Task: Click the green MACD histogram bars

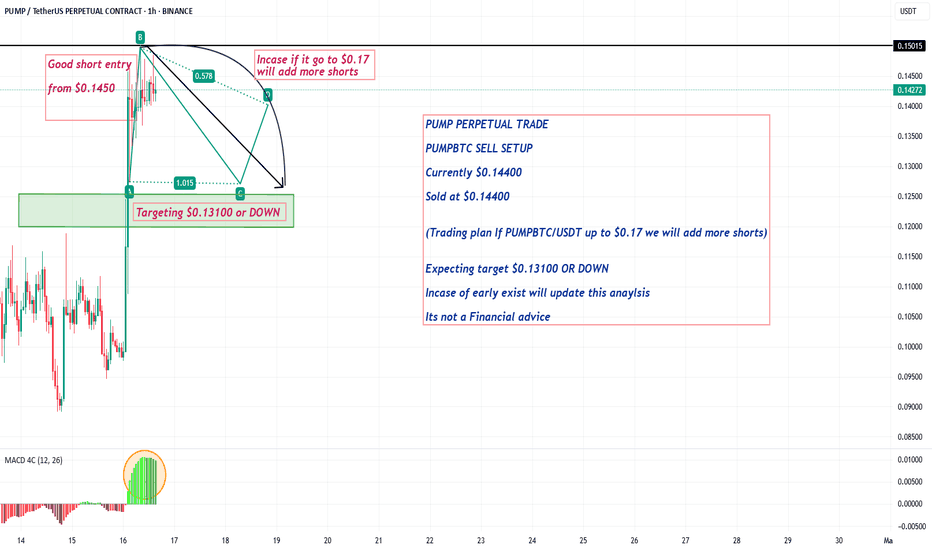Action: click(x=143, y=482)
